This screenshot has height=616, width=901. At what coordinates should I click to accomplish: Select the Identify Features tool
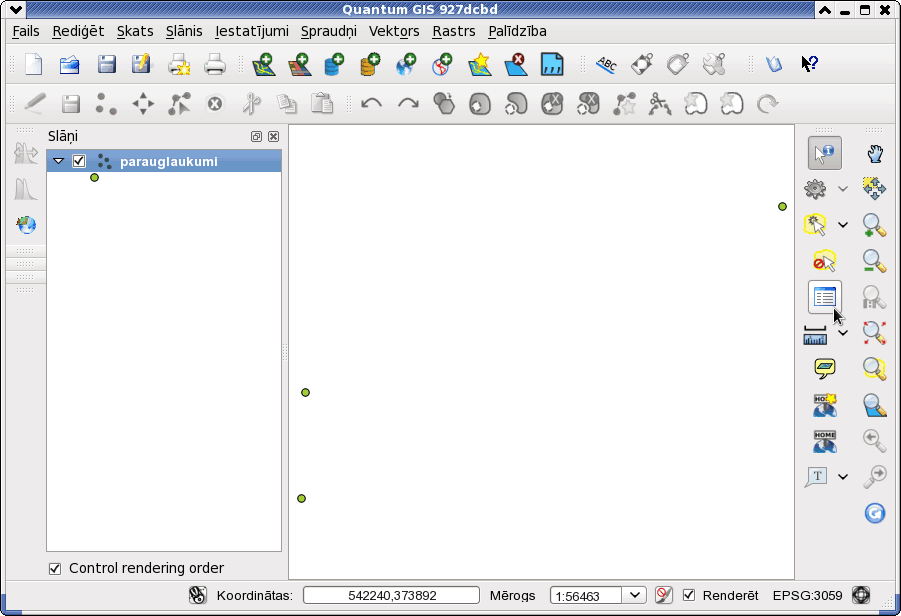(825, 153)
